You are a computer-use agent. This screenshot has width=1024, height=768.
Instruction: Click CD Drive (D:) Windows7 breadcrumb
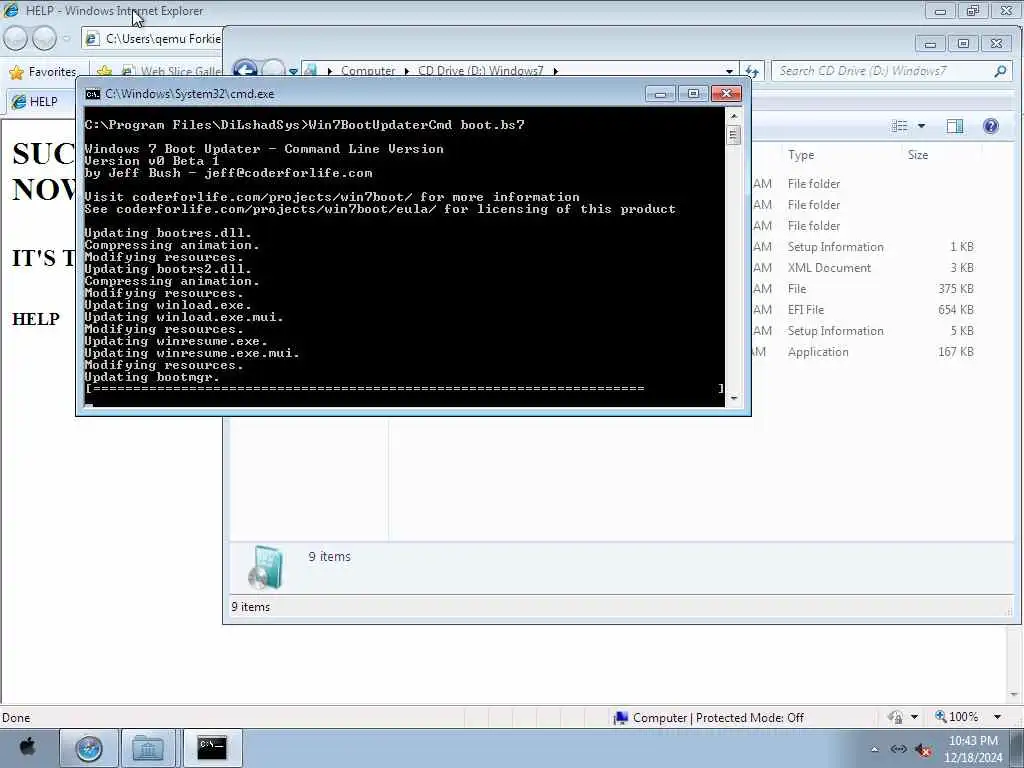(x=480, y=71)
